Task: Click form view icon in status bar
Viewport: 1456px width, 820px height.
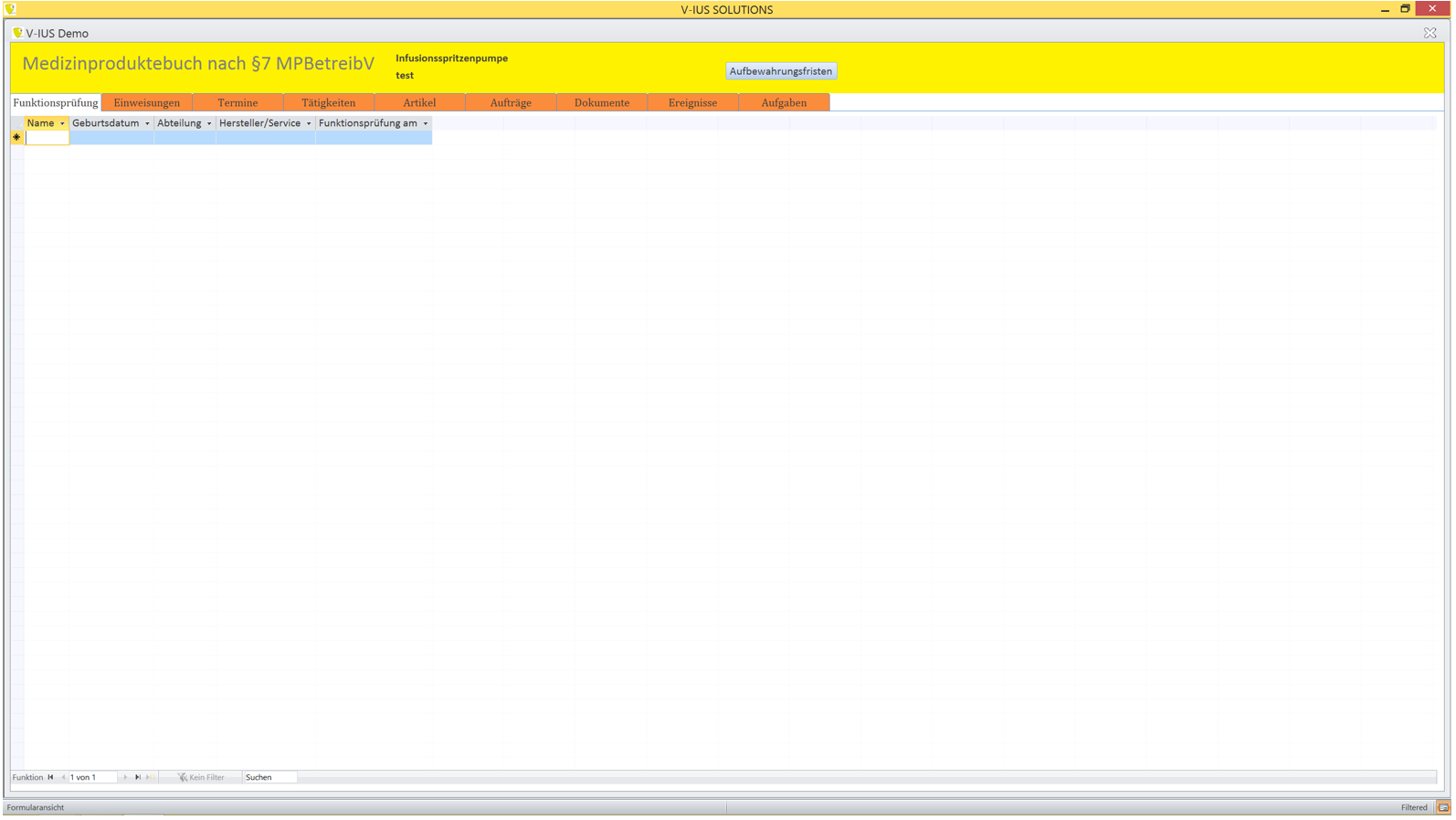Action: pos(1443,808)
